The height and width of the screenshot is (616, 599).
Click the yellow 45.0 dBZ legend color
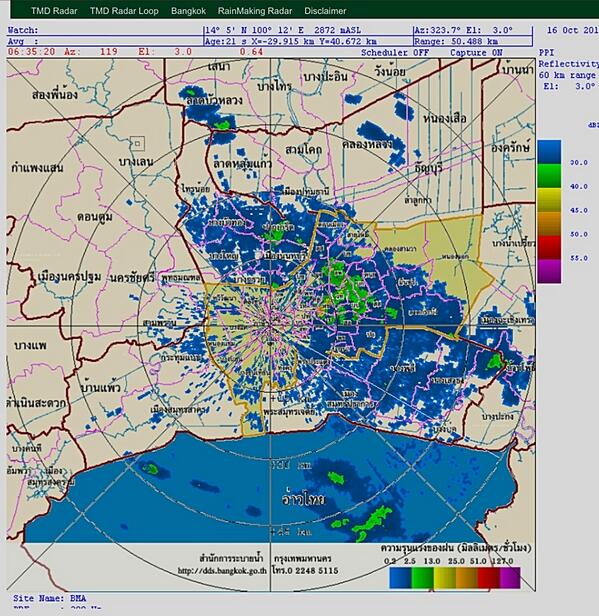549,200
